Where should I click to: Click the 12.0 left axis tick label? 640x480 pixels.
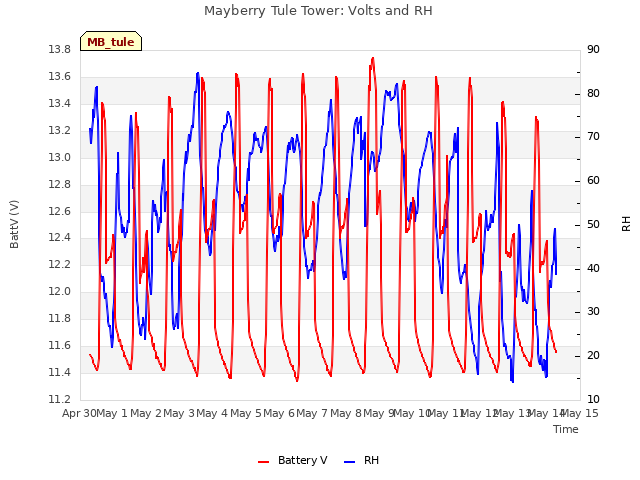click(x=60, y=291)
